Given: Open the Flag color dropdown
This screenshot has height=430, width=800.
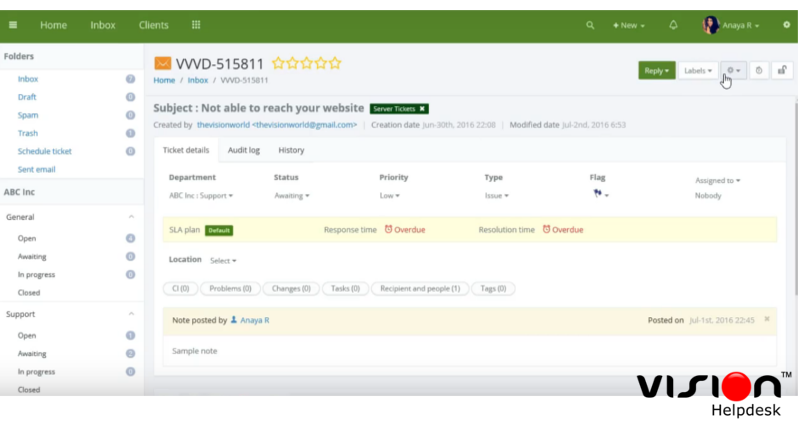Looking at the screenshot, I should 600,195.
